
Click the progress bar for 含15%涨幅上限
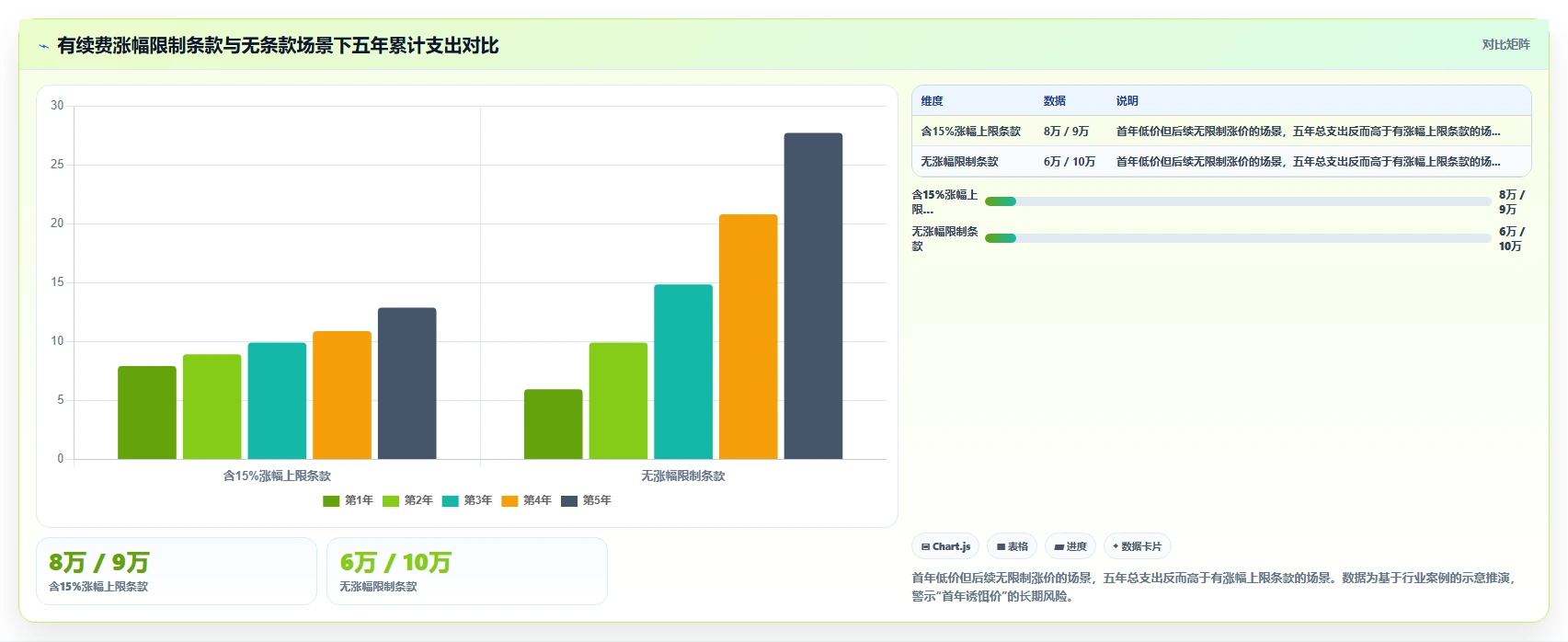click(x=1238, y=201)
